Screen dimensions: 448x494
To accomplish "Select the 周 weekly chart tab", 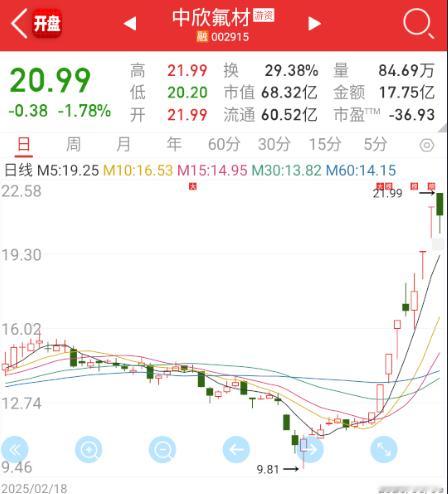I will pos(73,145).
